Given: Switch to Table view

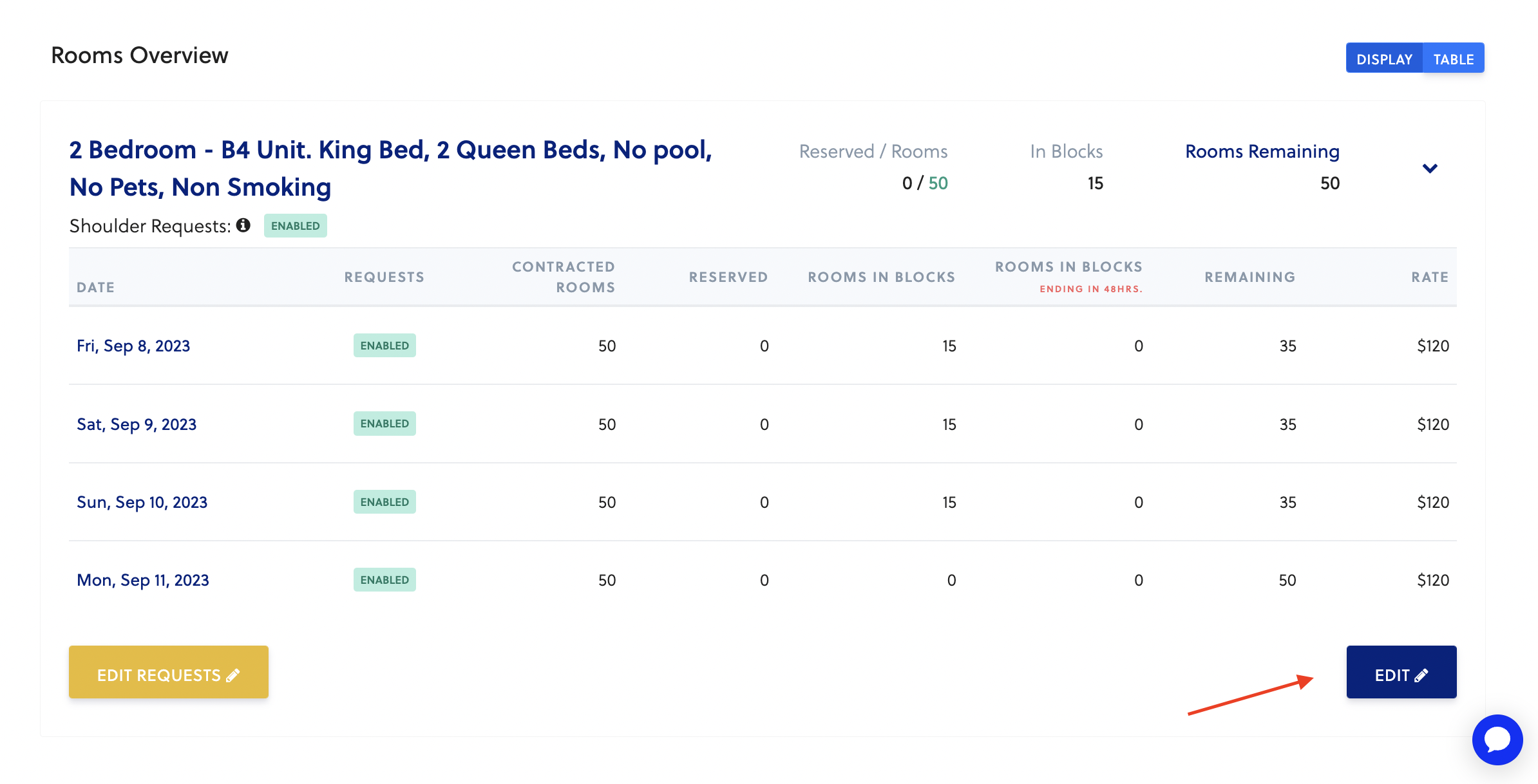Looking at the screenshot, I should [1453, 59].
